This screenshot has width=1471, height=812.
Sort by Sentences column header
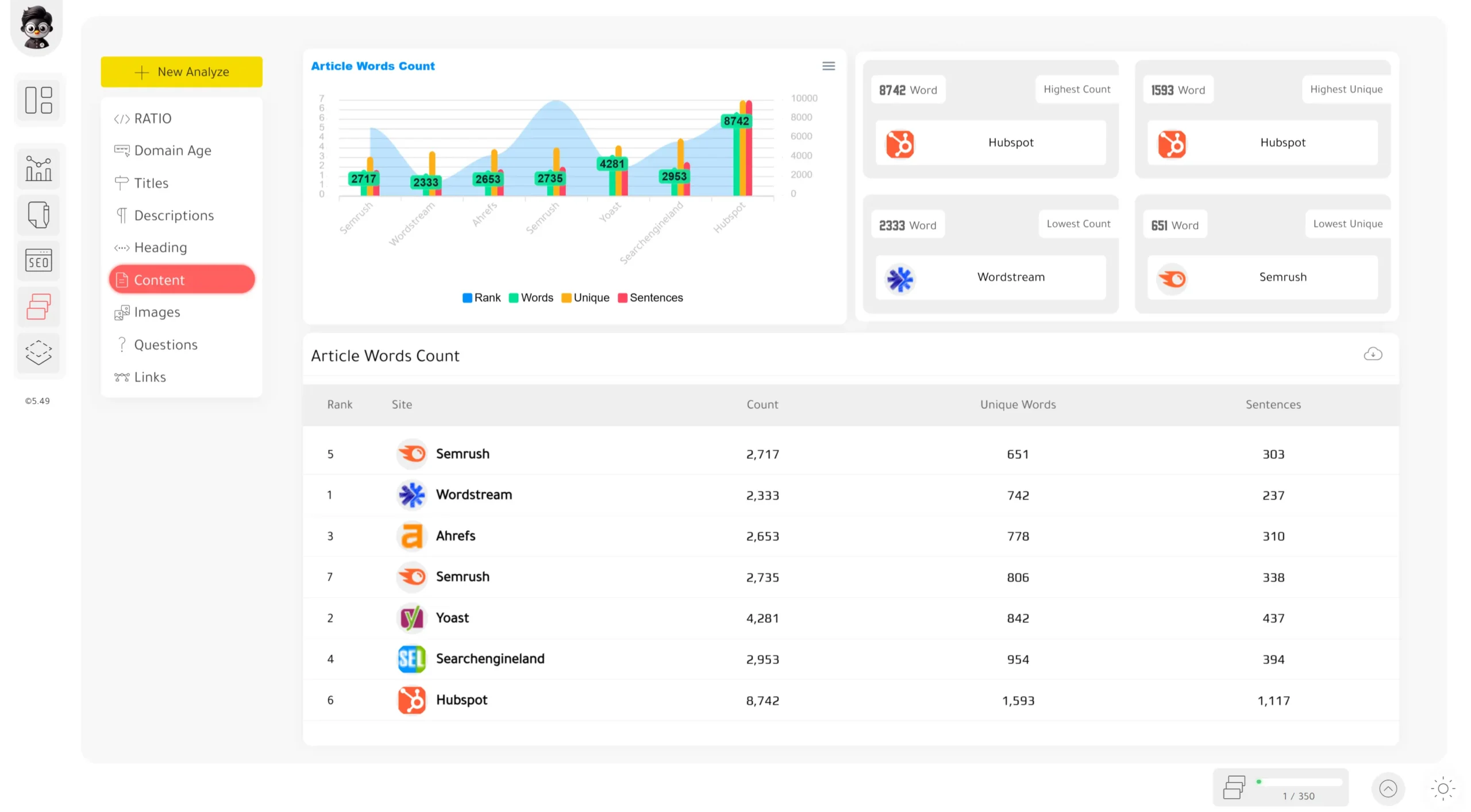1273,404
